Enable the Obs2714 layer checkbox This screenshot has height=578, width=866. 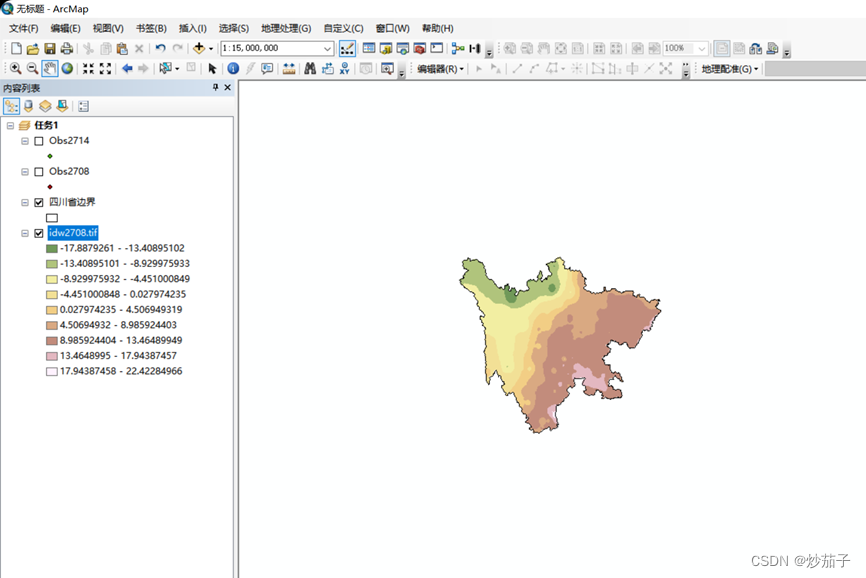click(x=39, y=141)
